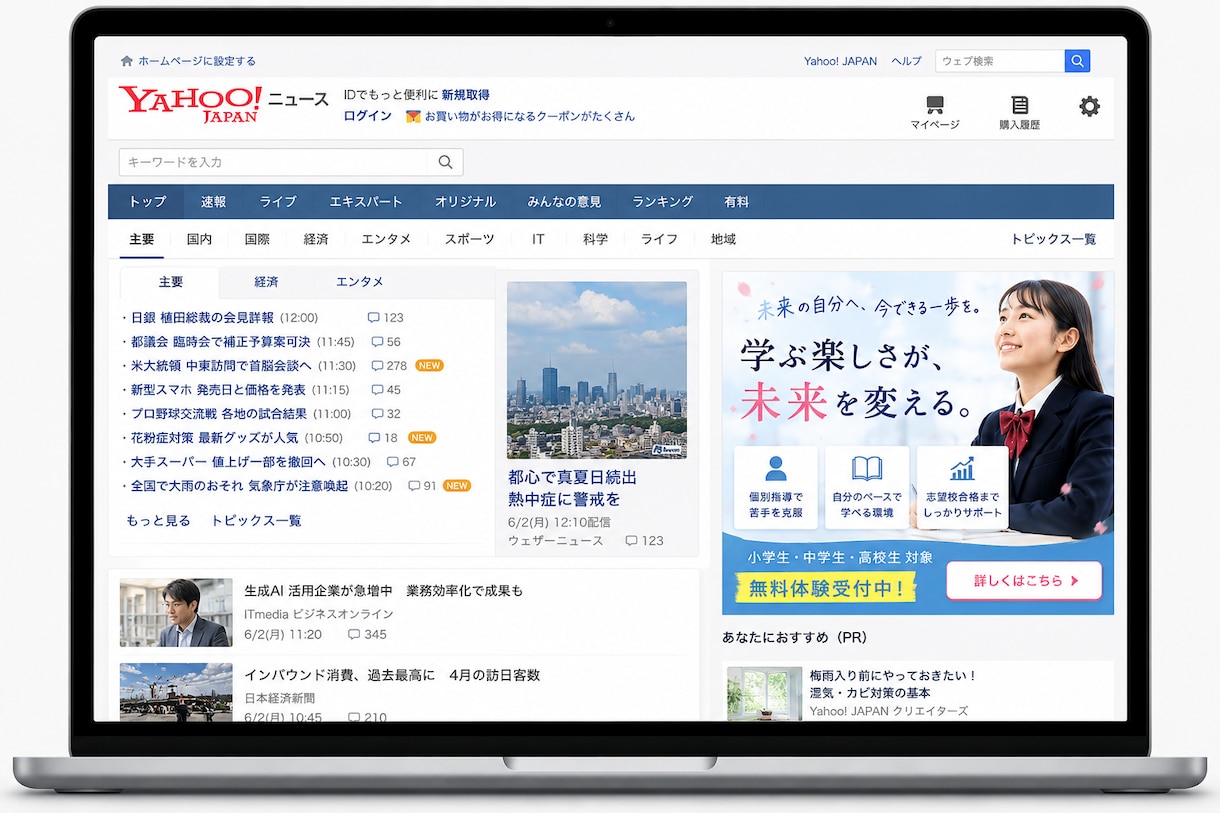
Task: Select 国内 category
Action: pos(199,240)
